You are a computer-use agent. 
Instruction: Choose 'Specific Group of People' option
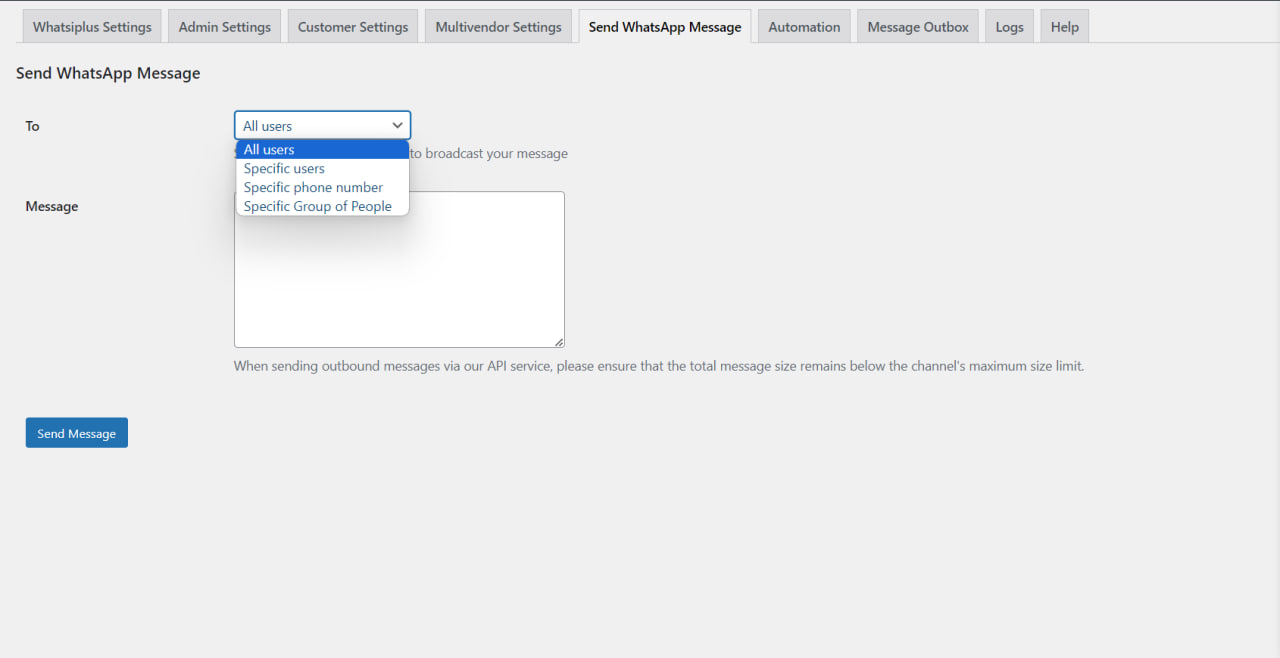pyautogui.click(x=317, y=206)
